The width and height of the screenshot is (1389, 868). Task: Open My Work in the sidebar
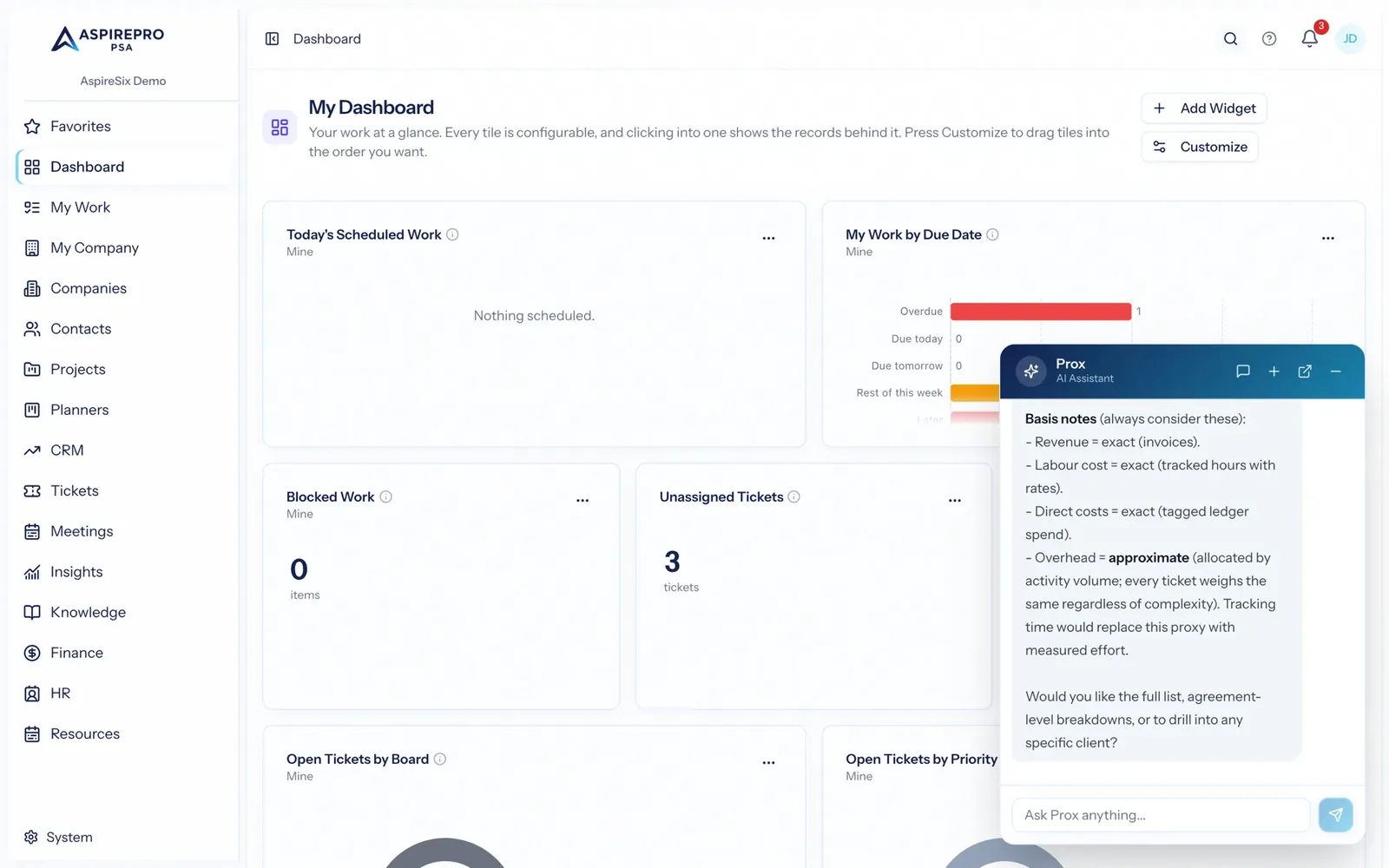click(124, 207)
